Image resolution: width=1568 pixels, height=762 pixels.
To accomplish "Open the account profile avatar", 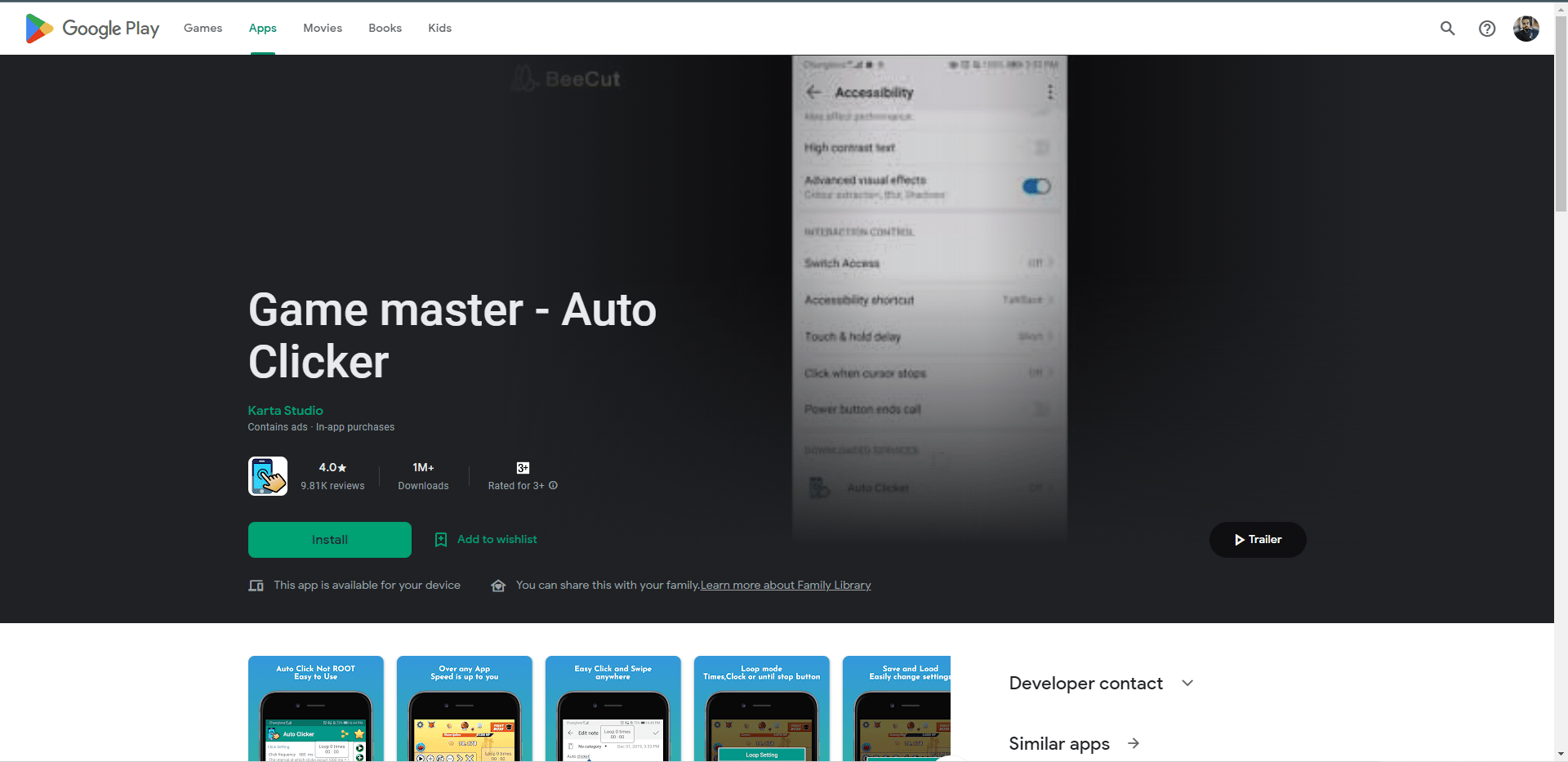I will [x=1526, y=29].
